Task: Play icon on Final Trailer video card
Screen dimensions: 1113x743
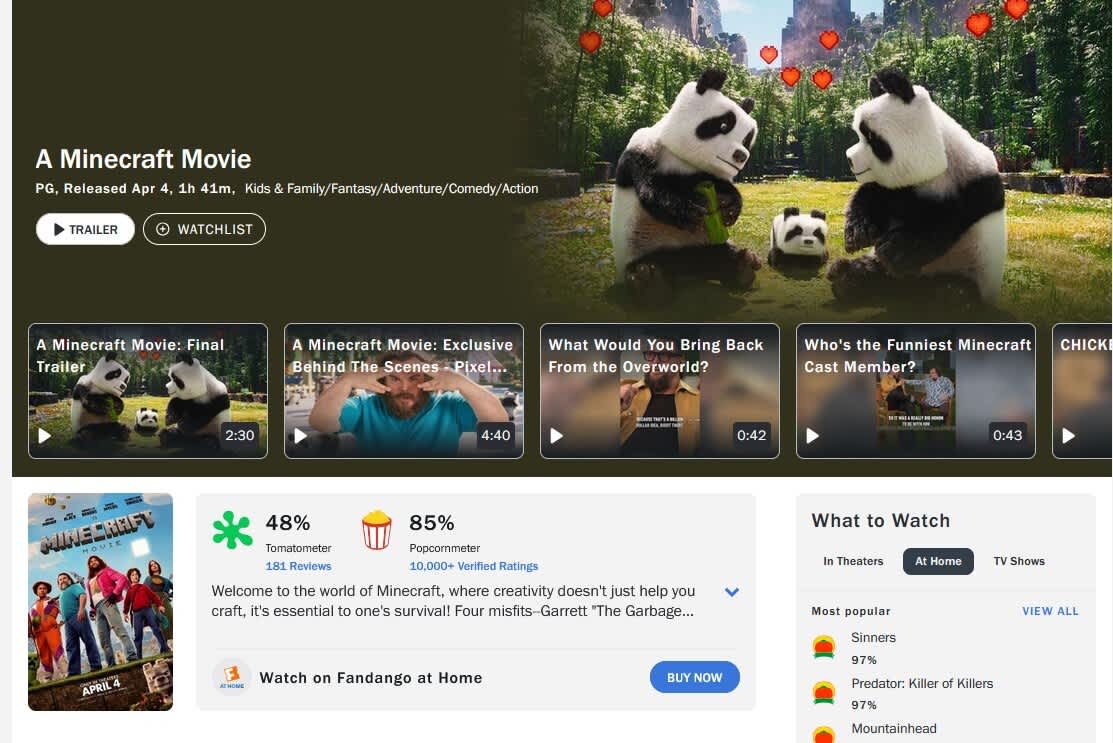Action: [x=45, y=436]
